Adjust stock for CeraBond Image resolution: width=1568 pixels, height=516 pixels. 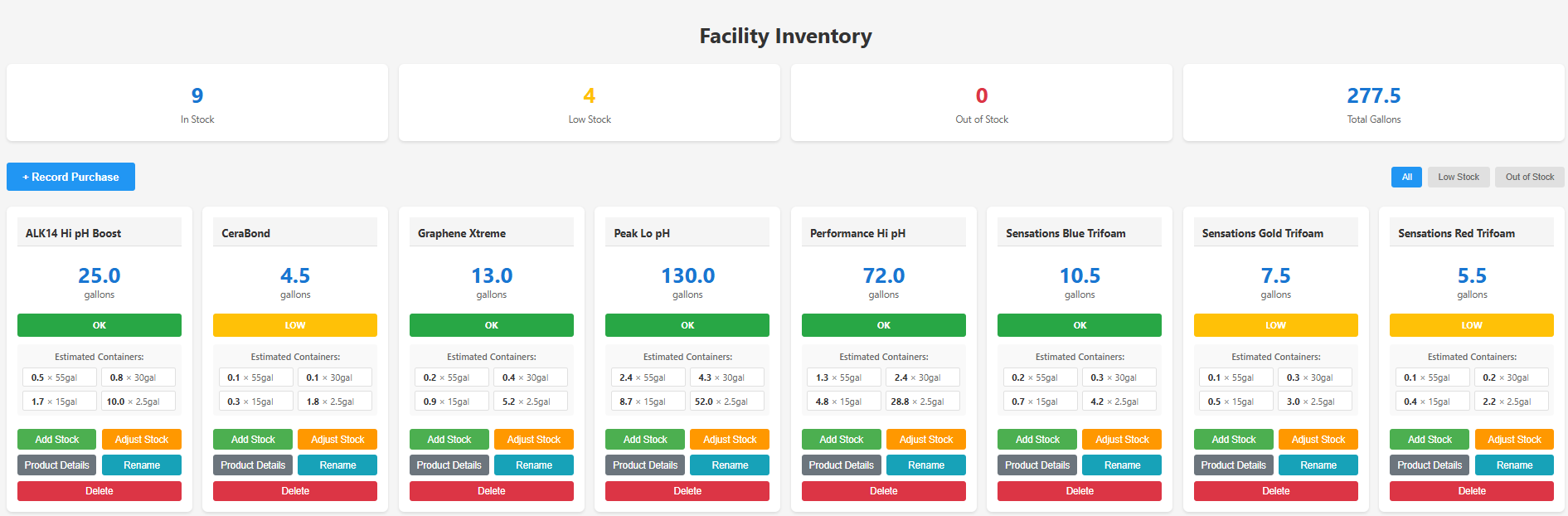(x=337, y=440)
